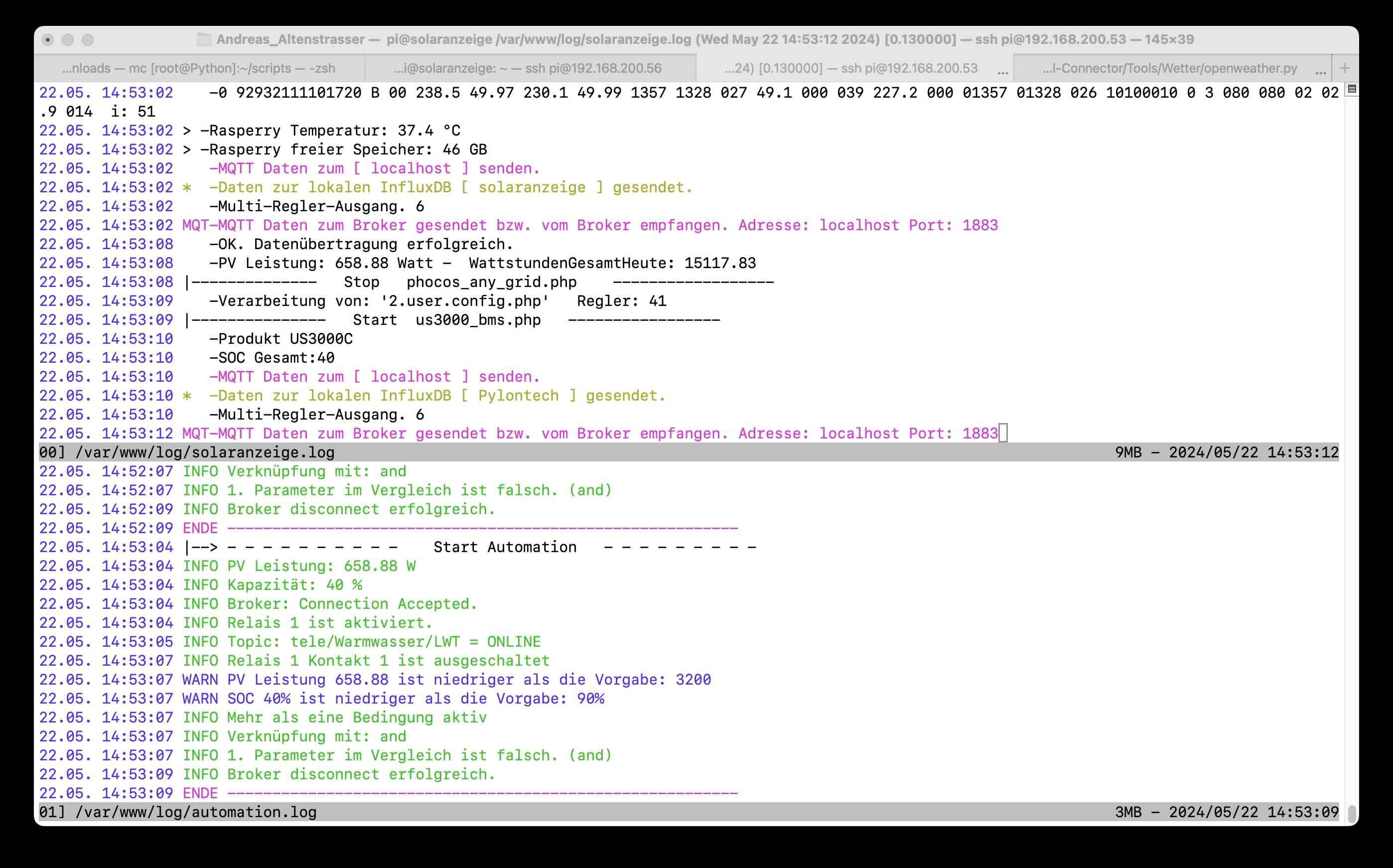Click the split pane icon above scrollbar

click(x=1352, y=89)
